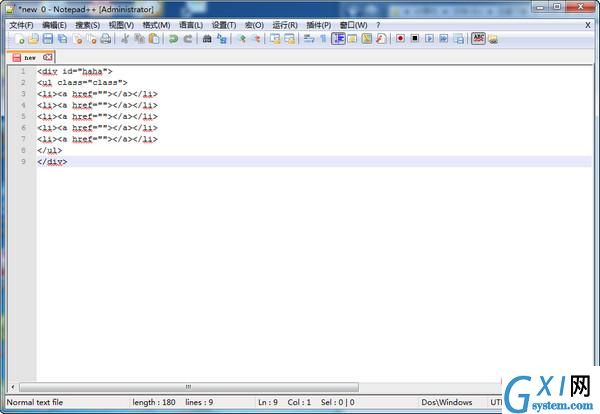Zoom out using the toolbar icon
Viewport: 600px width, 414px height.
256,39
